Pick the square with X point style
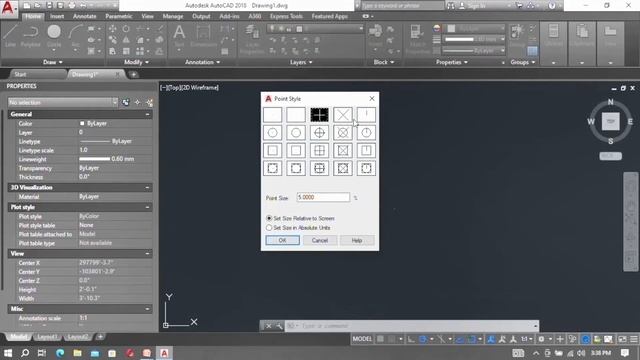 pos(342,151)
